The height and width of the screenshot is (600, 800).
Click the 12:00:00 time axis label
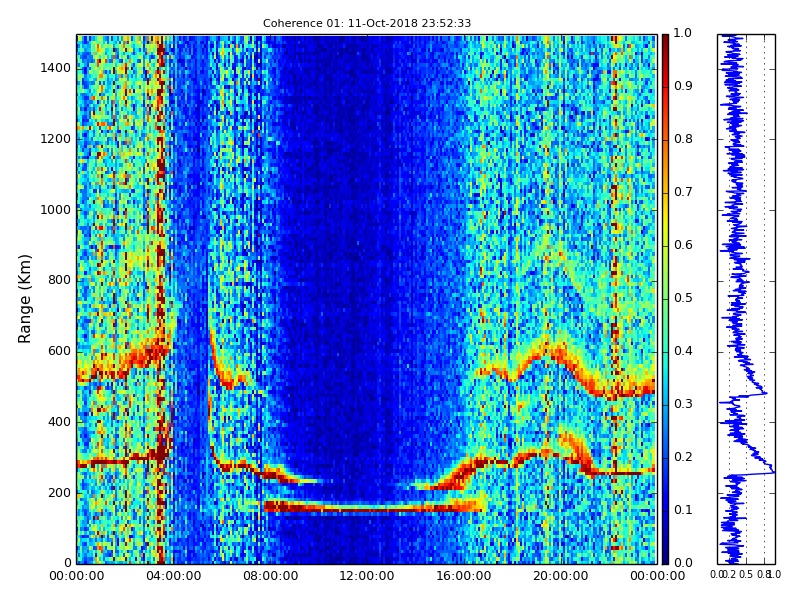click(367, 576)
